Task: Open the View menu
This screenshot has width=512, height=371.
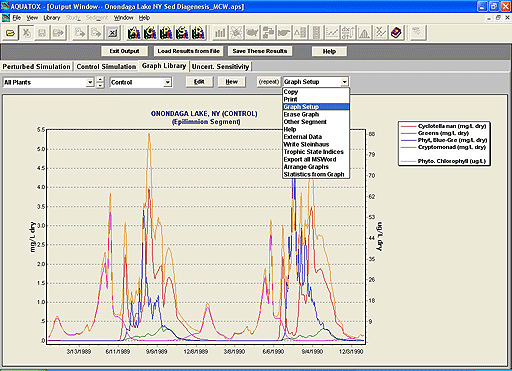Action: click(32, 18)
